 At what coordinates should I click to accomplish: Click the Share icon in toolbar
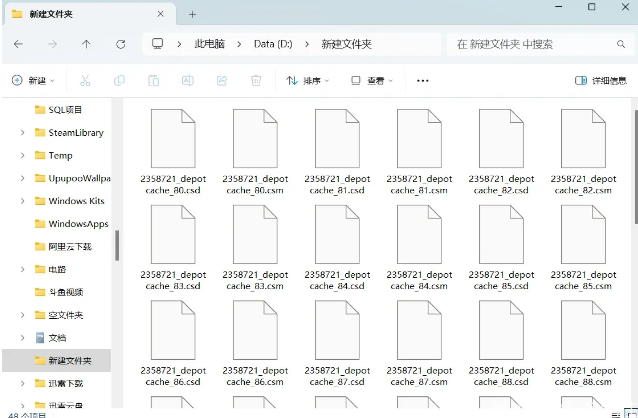[x=222, y=81]
